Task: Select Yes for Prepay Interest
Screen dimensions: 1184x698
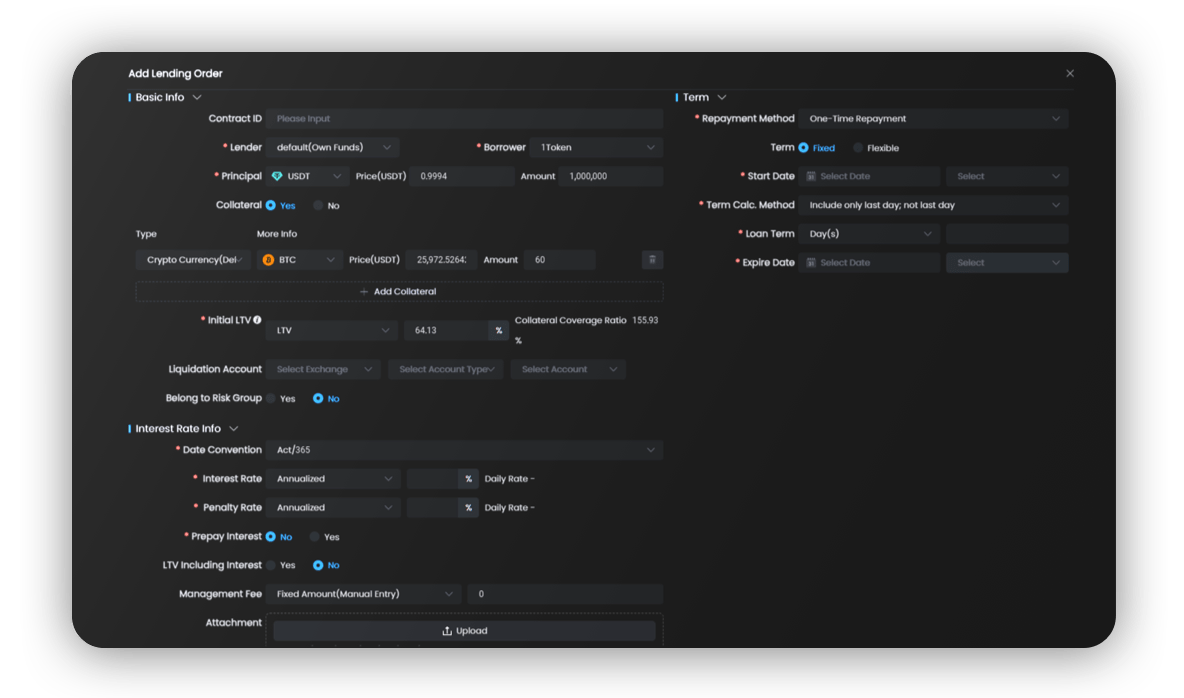Action: (315, 537)
